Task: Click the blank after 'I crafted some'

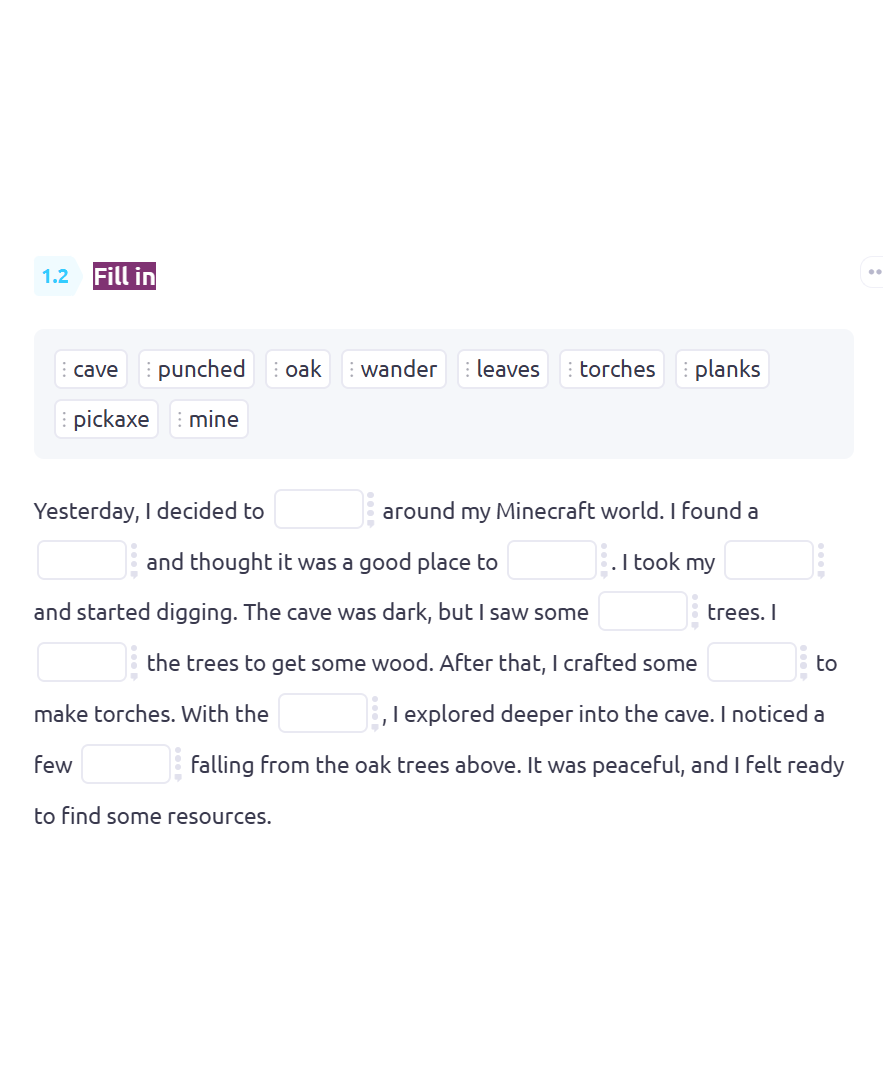Action: click(752, 662)
